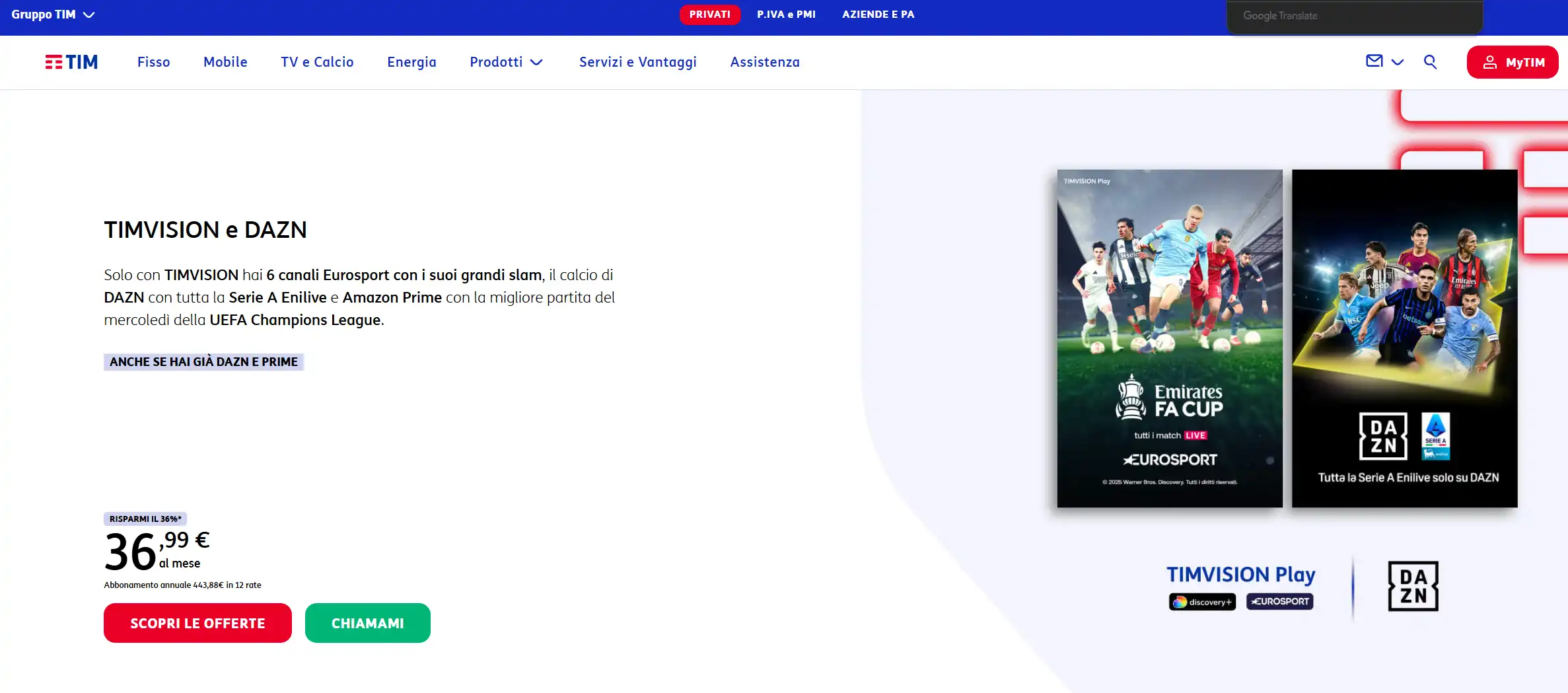1568x693 pixels.
Task: Open search with the magnifier icon
Action: (x=1430, y=62)
